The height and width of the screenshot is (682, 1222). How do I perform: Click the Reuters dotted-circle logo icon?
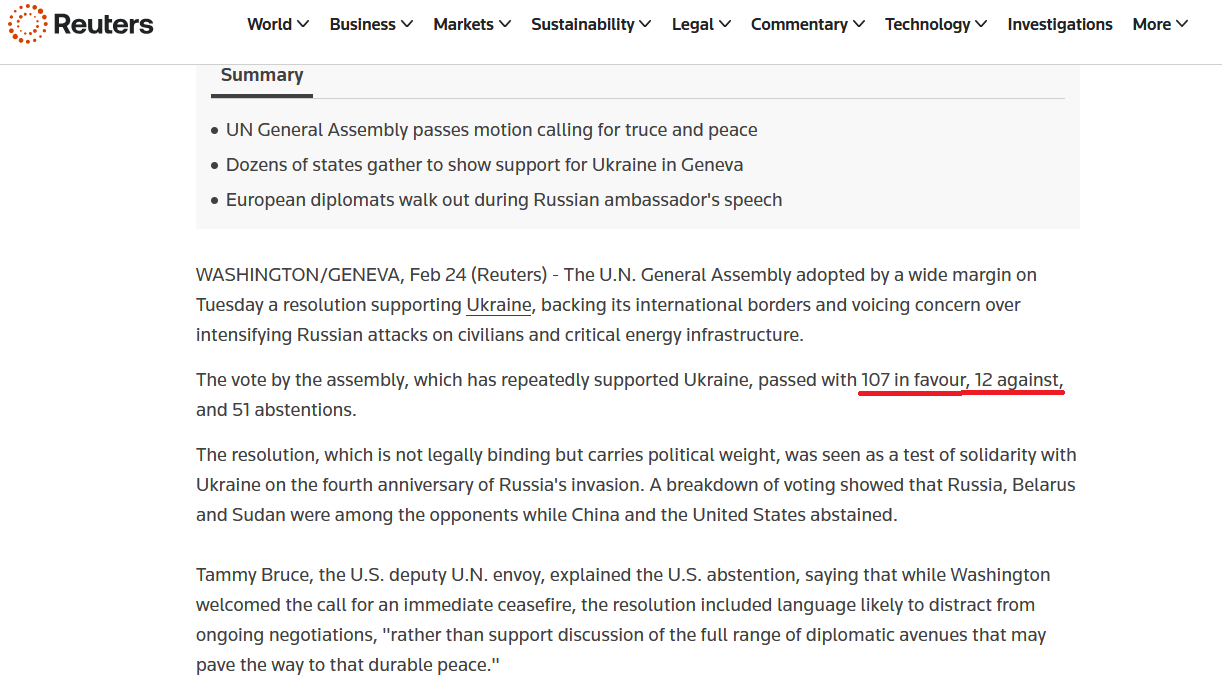27,24
